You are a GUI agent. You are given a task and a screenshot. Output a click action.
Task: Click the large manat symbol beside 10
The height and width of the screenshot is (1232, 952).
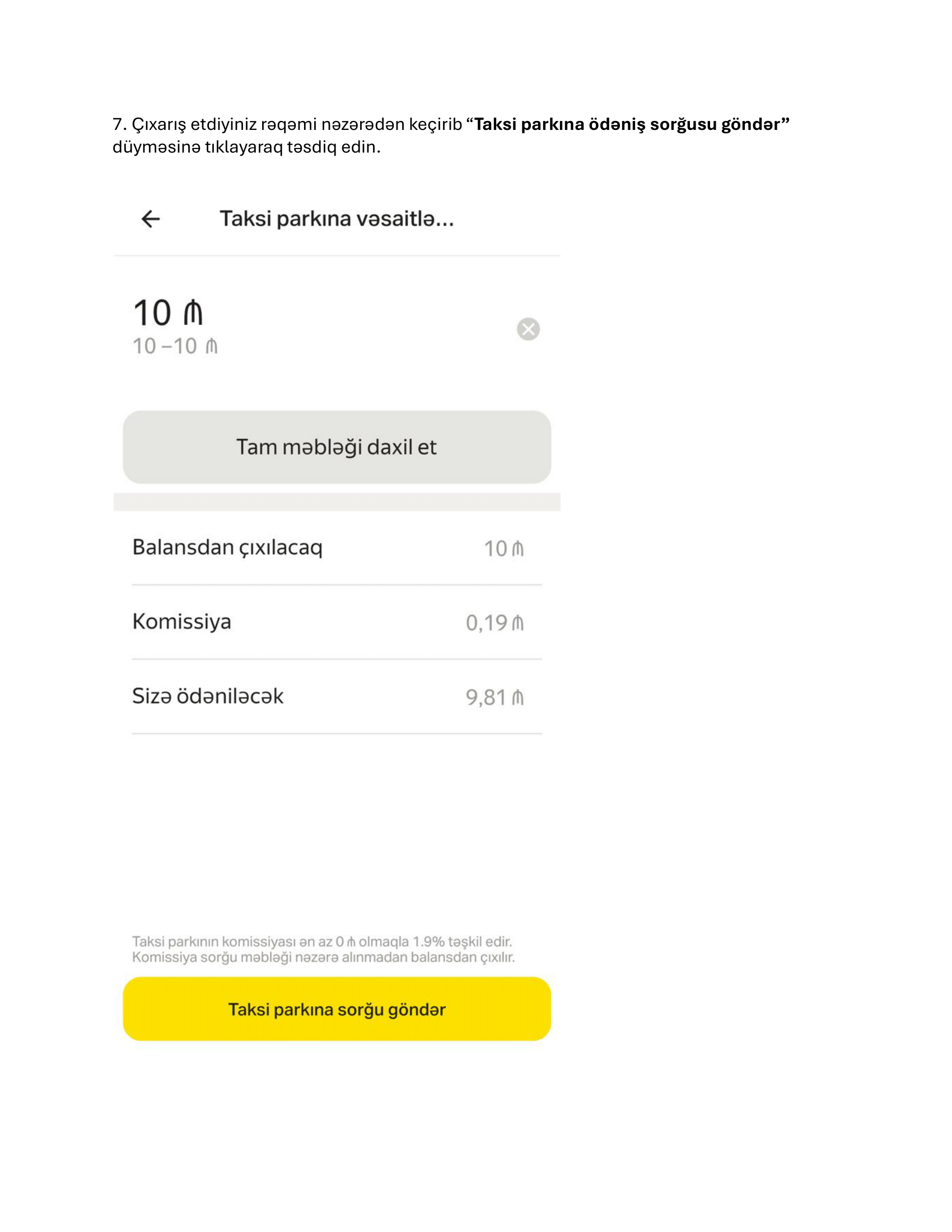[193, 312]
